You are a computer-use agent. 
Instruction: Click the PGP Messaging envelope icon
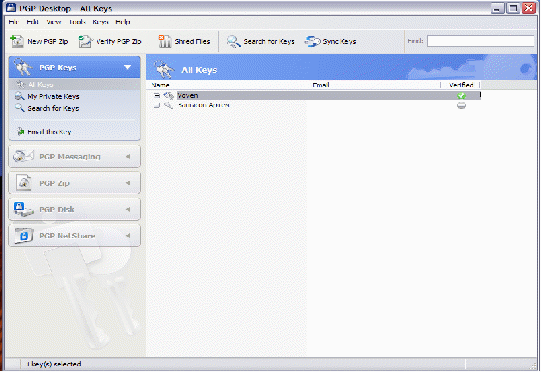23,156
